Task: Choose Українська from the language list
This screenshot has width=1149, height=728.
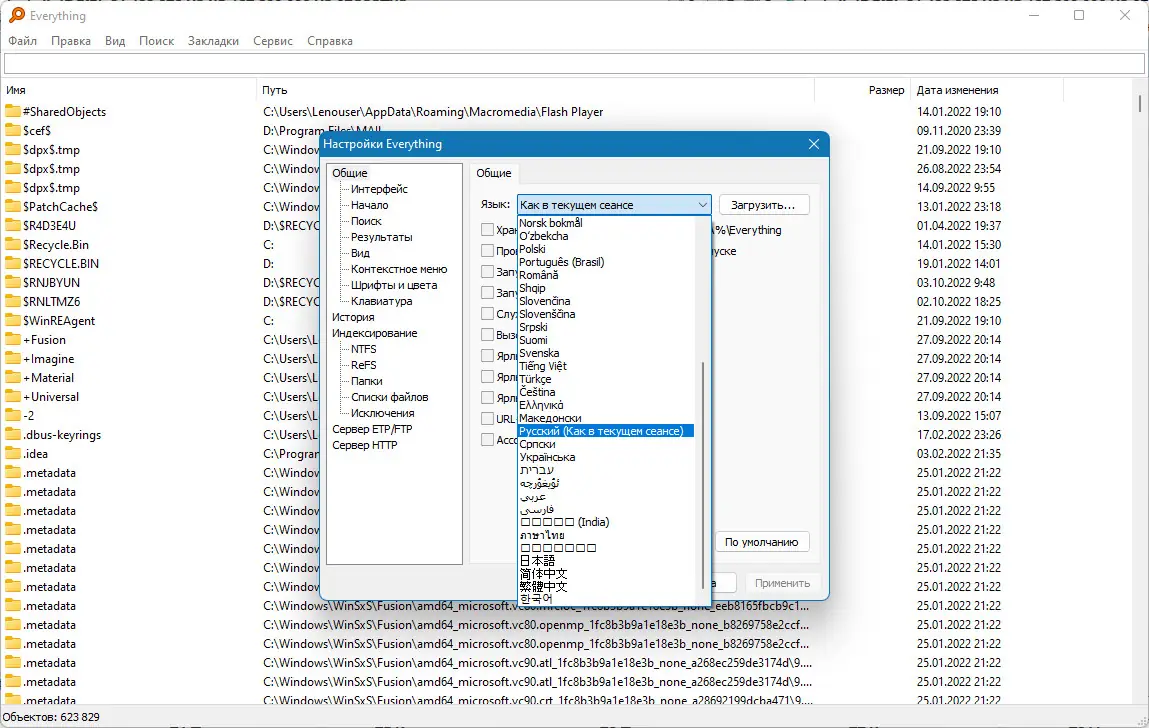Action: tap(547, 457)
